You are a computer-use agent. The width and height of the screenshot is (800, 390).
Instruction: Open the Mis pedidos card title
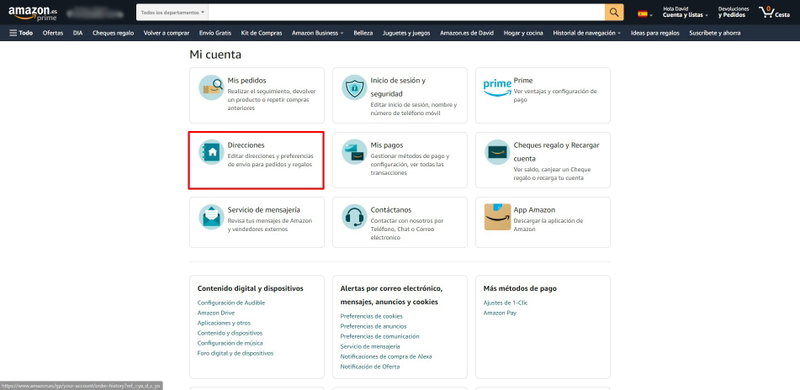246,81
